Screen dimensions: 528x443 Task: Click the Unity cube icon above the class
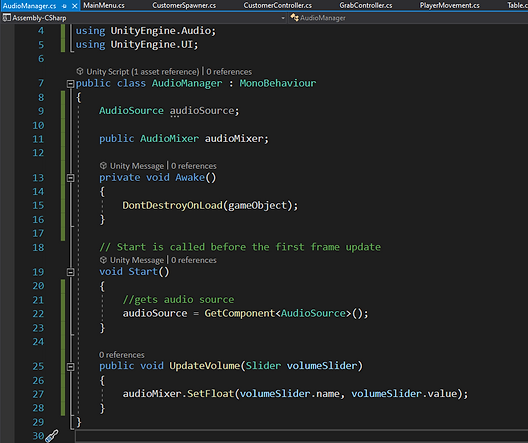[80, 71]
